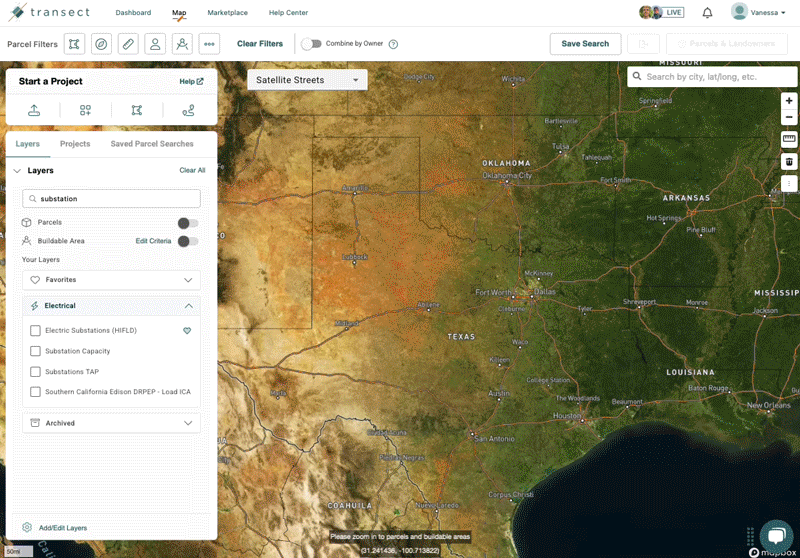Click Clear All layers link
This screenshot has height=558, width=800.
pyautogui.click(x=192, y=170)
